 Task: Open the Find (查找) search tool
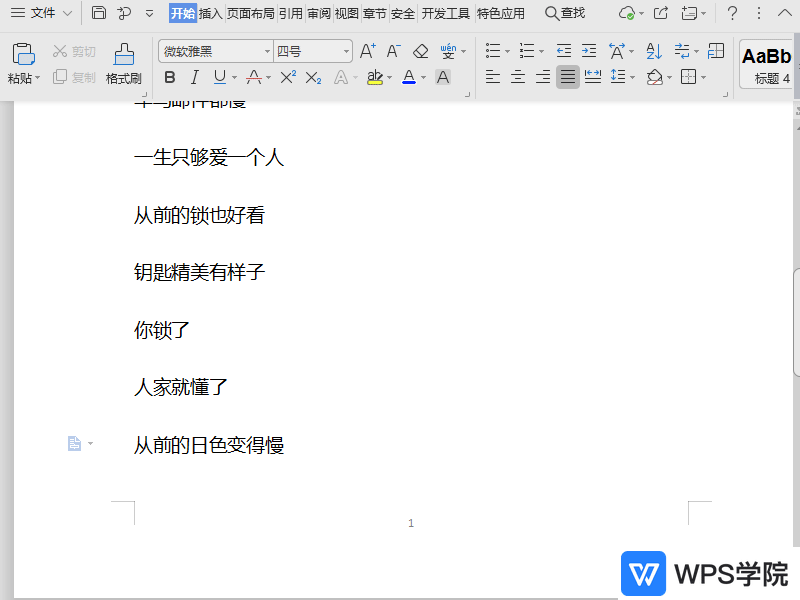565,13
